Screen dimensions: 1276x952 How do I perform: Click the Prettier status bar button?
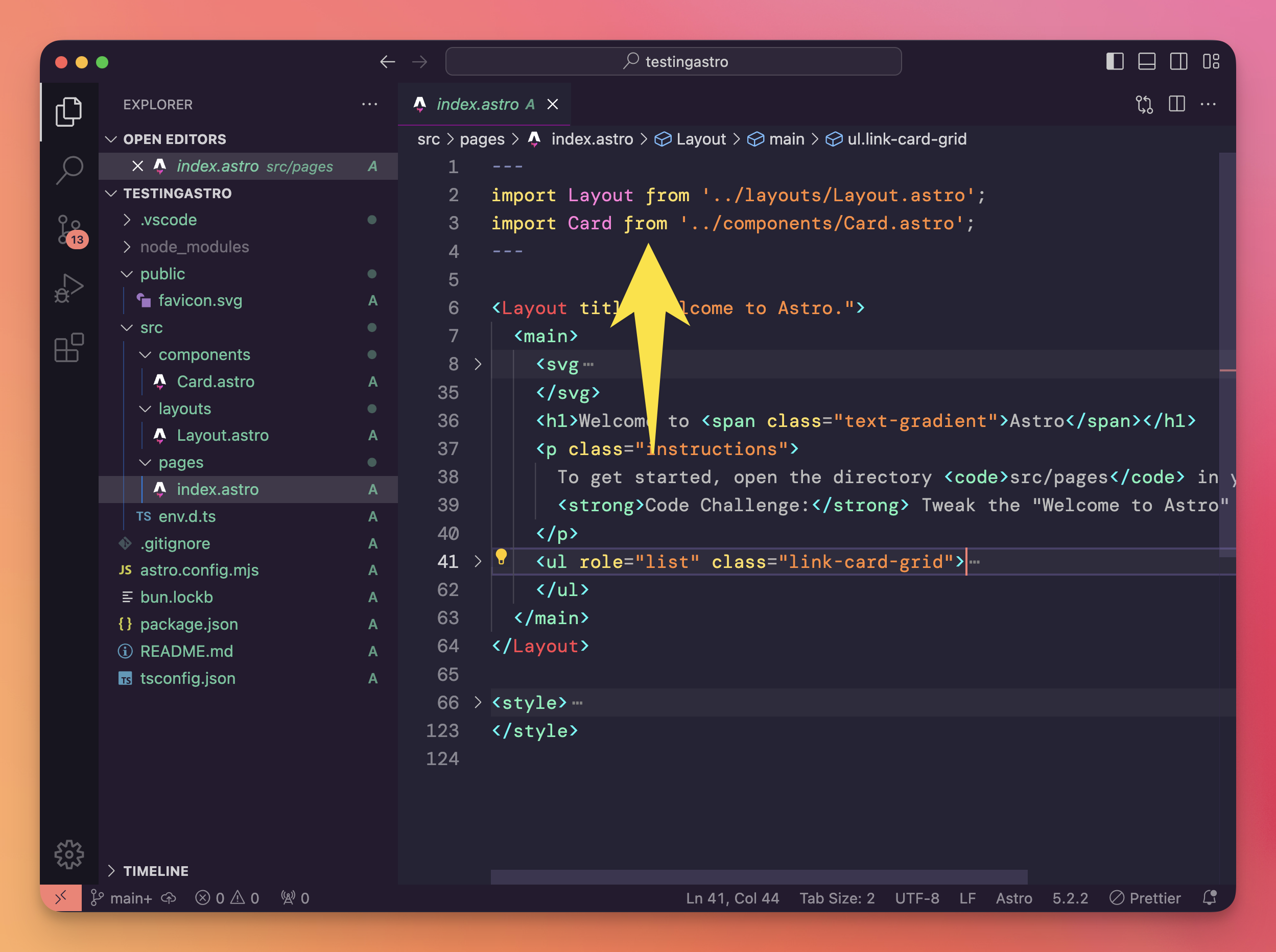1145,898
